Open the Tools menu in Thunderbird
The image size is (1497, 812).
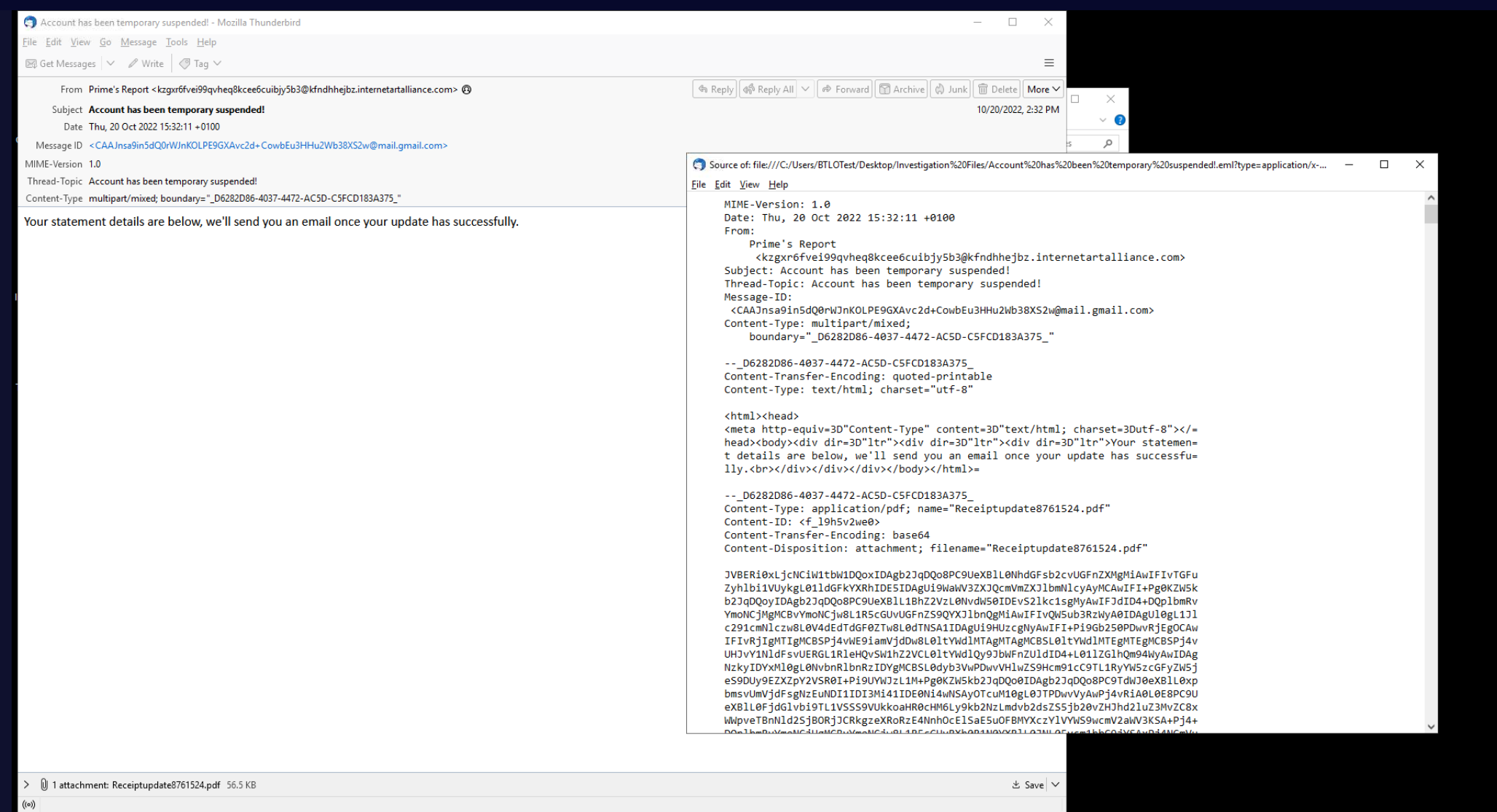[176, 42]
